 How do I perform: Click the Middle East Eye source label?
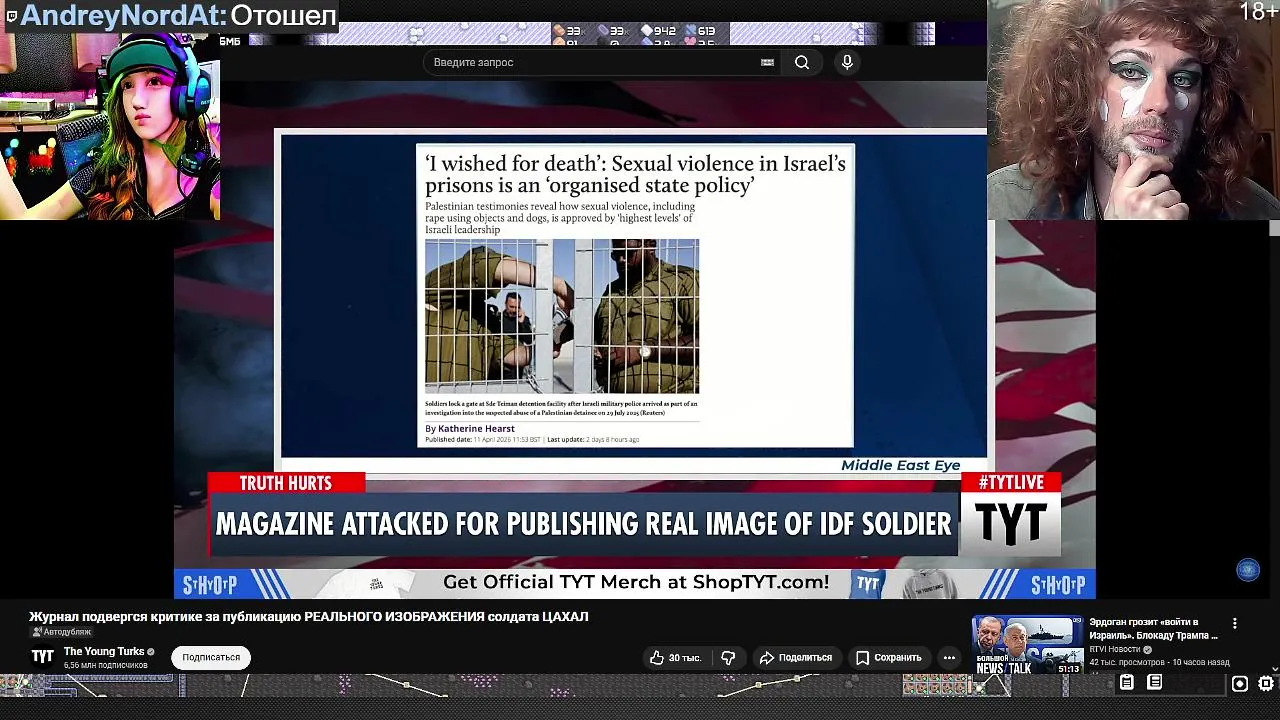(900, 465)
